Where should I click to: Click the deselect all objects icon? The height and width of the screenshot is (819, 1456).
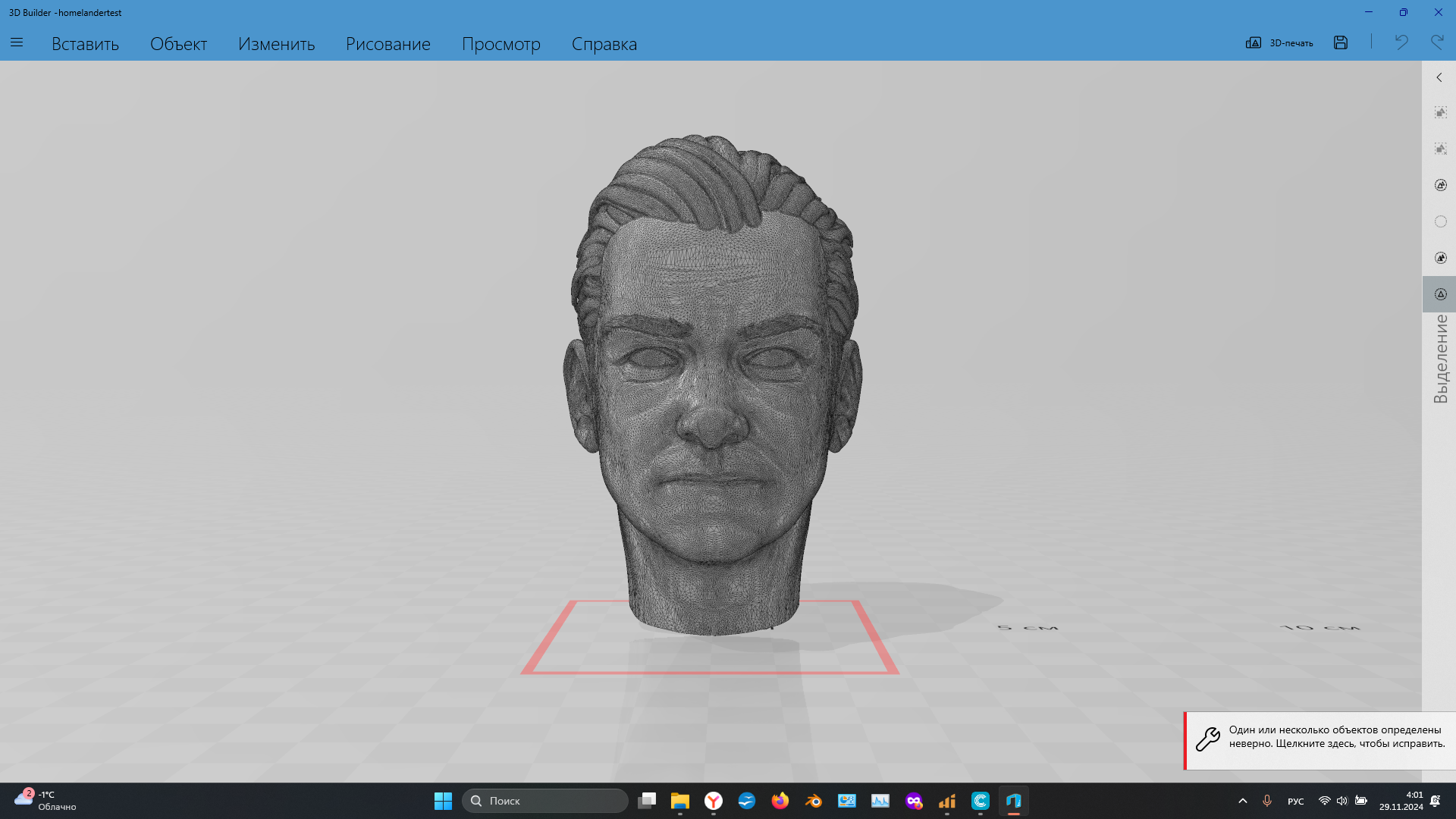(x=1440, y=149)
